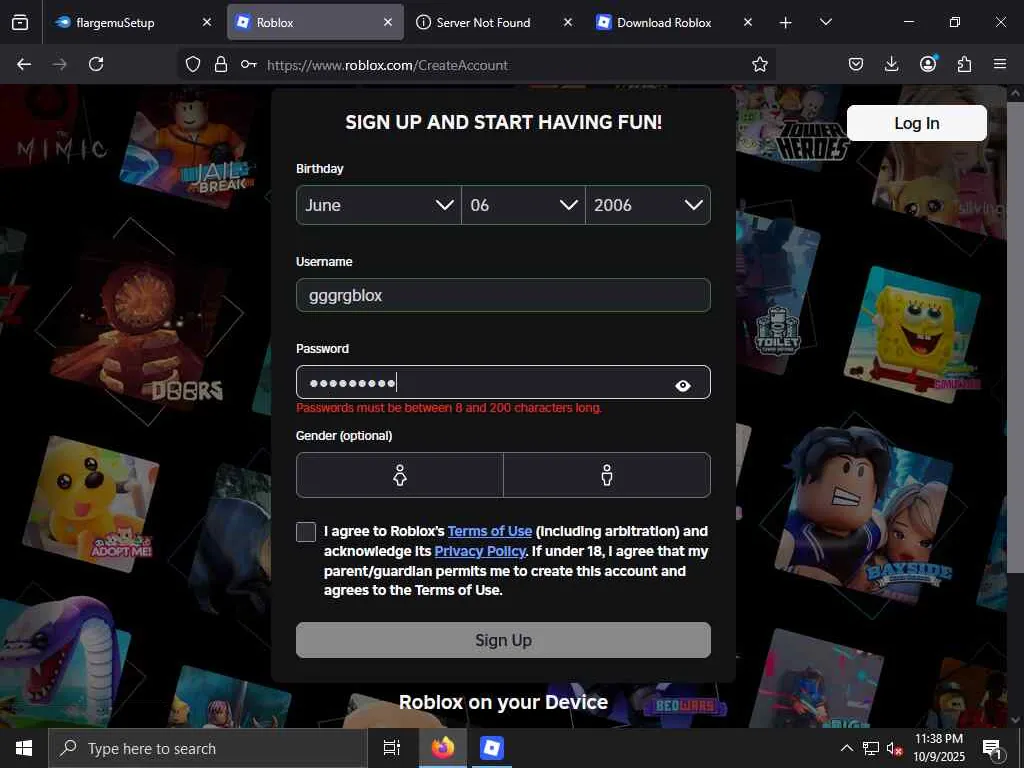Open the birthday day dropdown
The height and width of the screenshot is (768, 1024).
[523, 205]
